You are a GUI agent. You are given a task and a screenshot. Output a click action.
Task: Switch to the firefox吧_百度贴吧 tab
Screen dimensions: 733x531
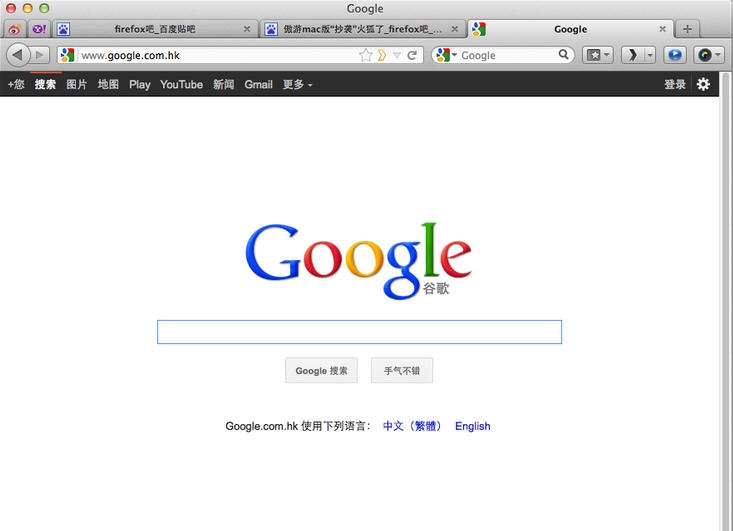(x=155, y=29)
